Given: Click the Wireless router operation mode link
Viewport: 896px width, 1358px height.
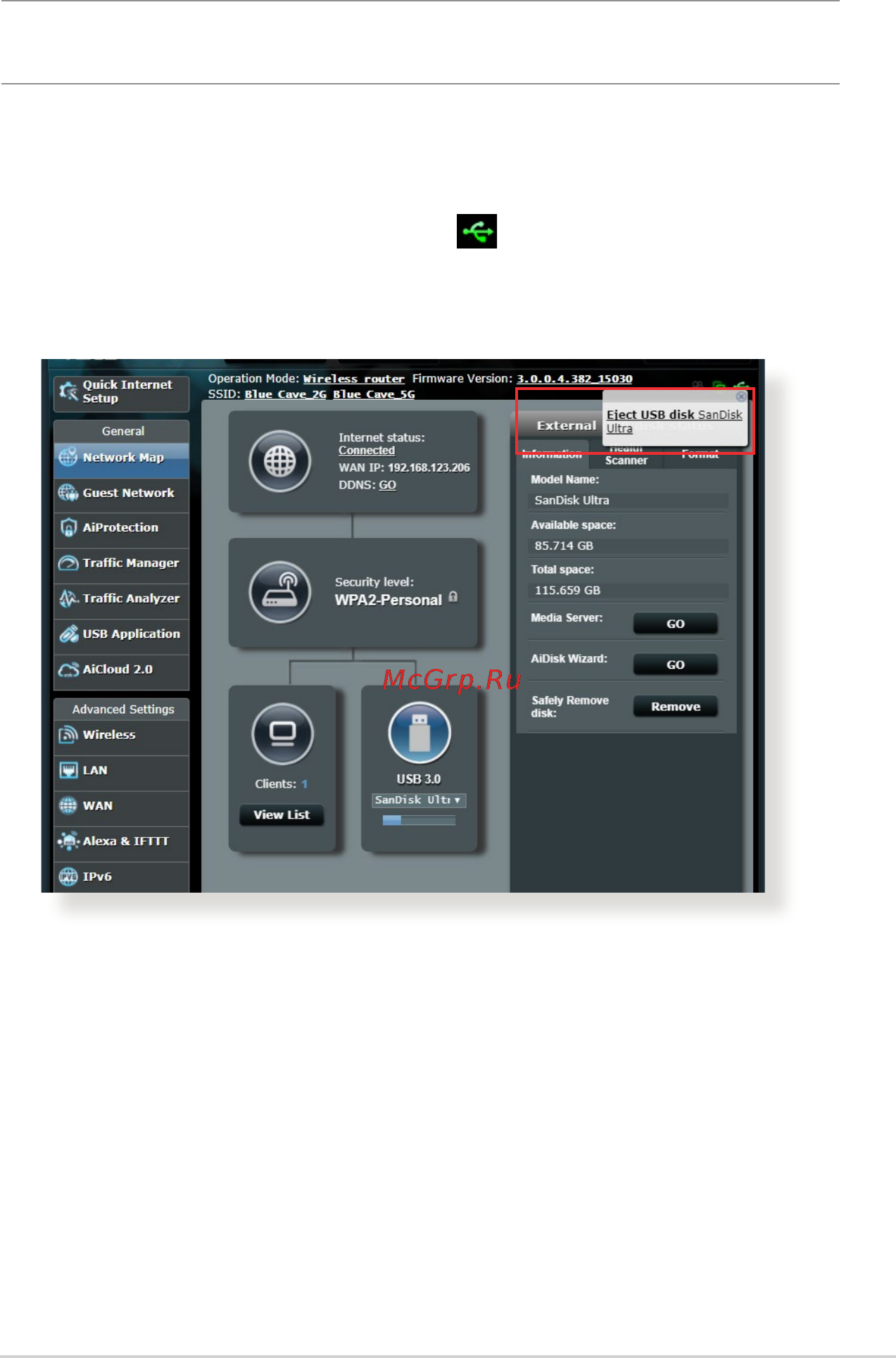Looking at the screenshot, I should pos(354,379).
